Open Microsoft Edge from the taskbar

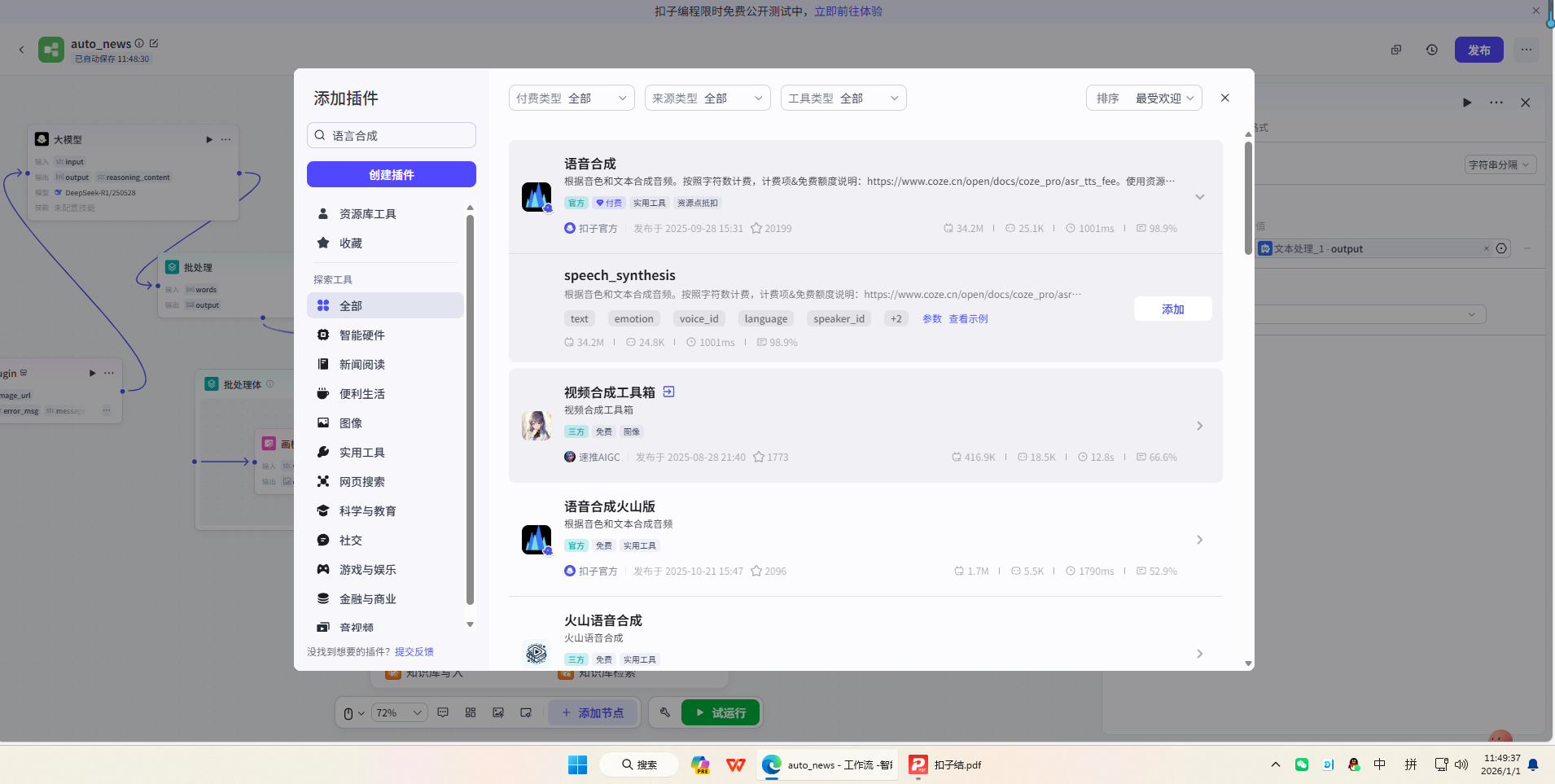[769, 764]
